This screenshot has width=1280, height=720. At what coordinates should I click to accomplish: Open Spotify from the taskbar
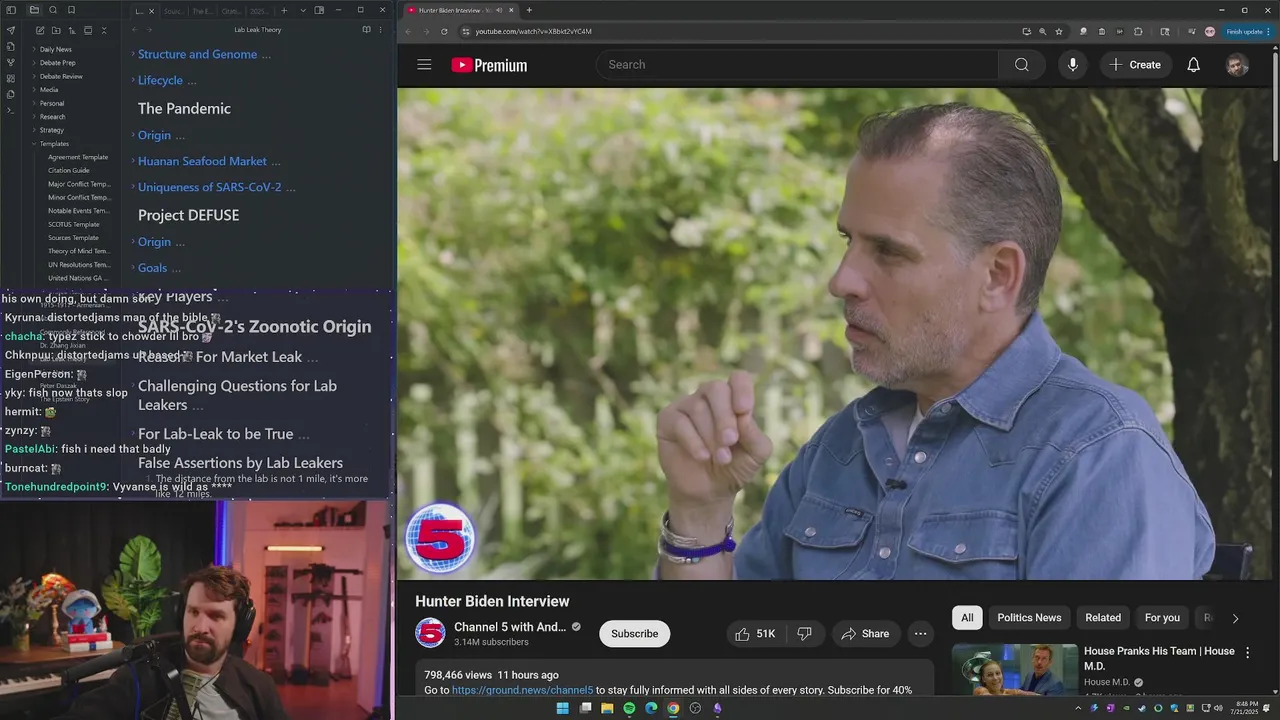click(x=629, y=708)
